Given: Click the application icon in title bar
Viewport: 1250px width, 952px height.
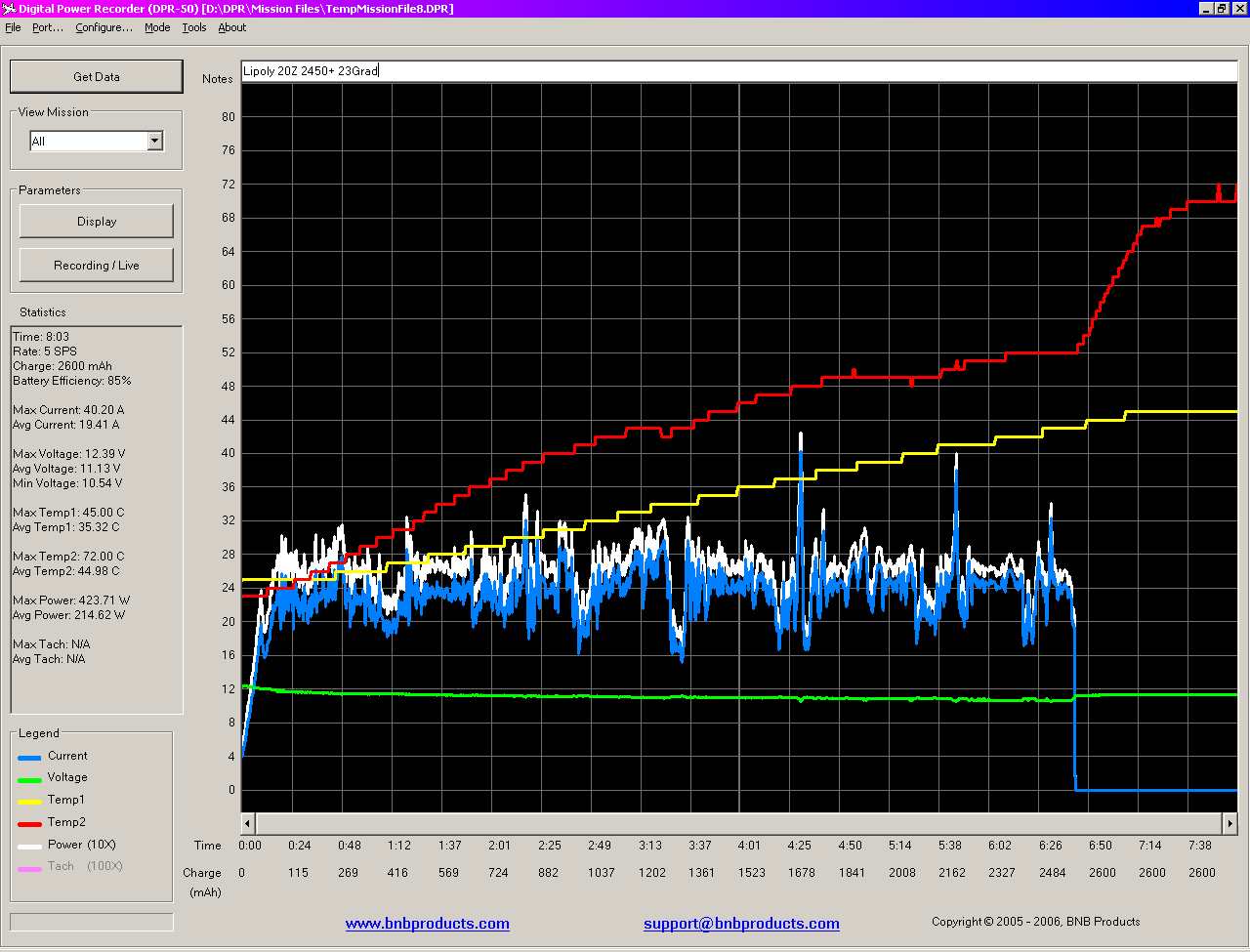Looking at the screenshot, I should (9, 9).
